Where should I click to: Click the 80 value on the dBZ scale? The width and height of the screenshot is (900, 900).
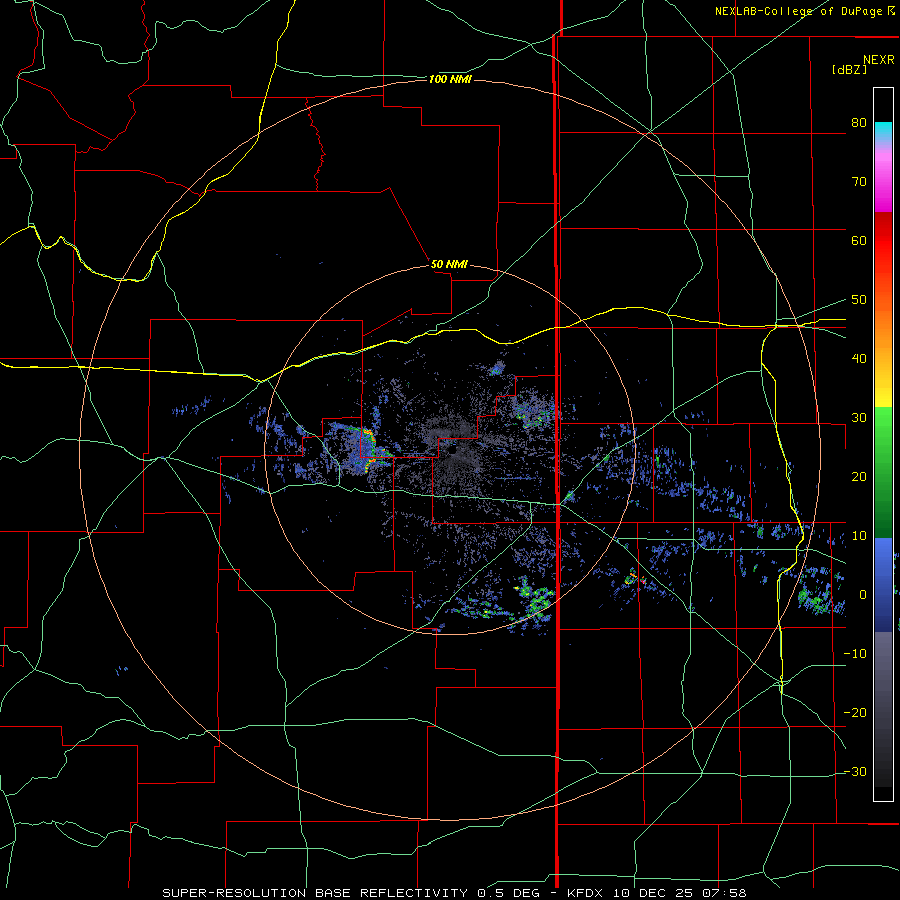(859, 123)
